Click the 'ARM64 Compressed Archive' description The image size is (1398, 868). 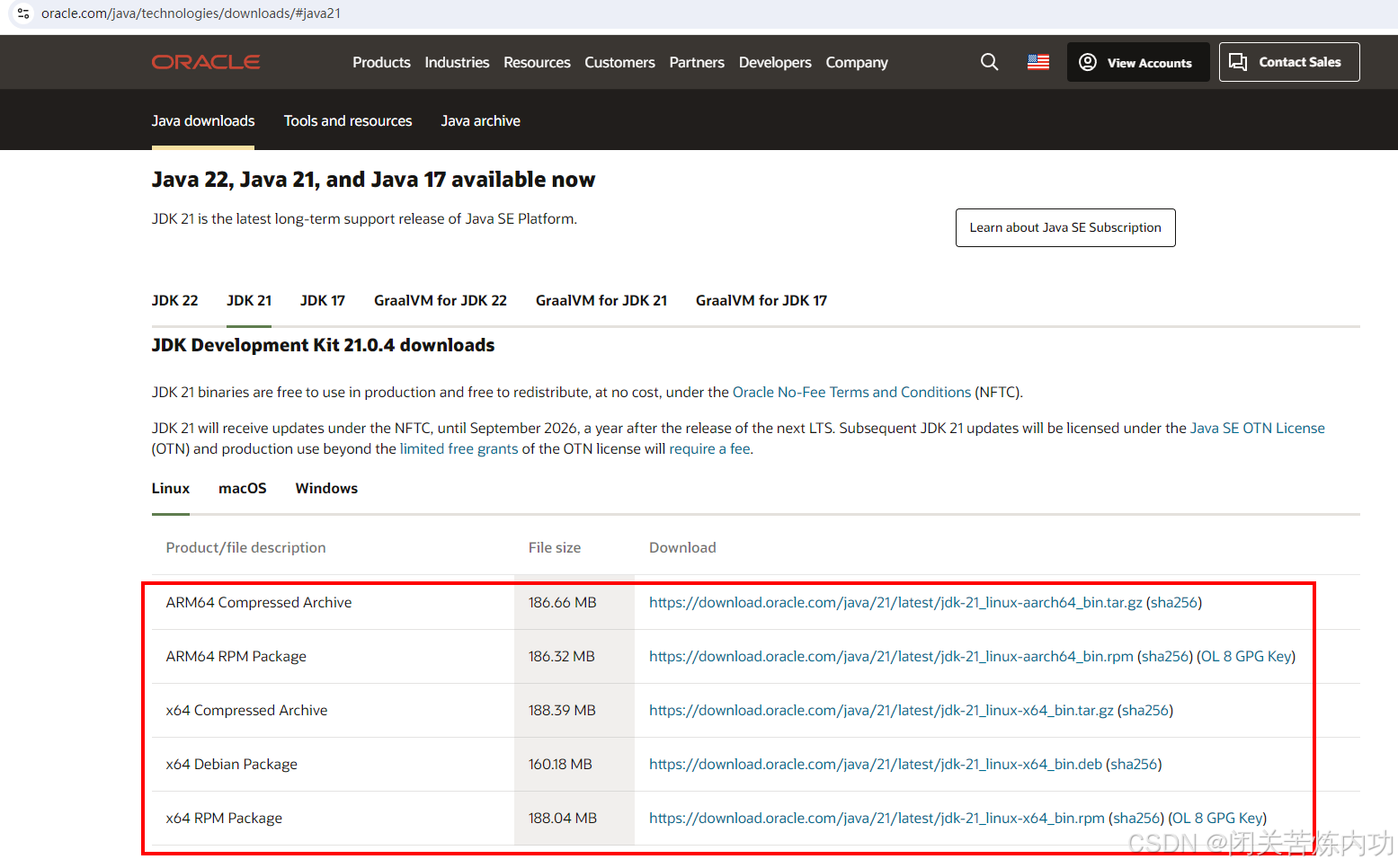tap(259, 602)
